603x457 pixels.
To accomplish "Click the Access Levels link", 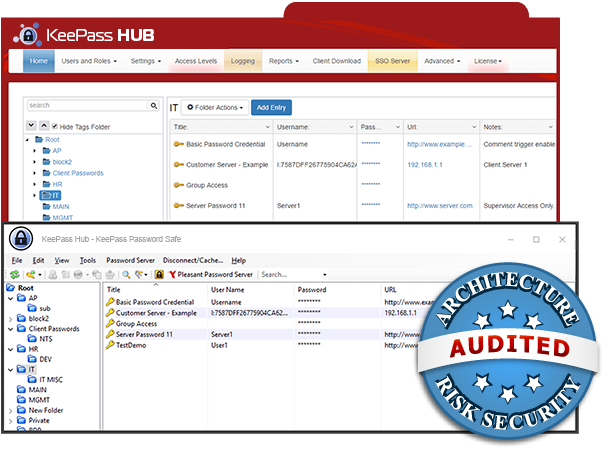I will pyautogui.click(x=196, y=61).
